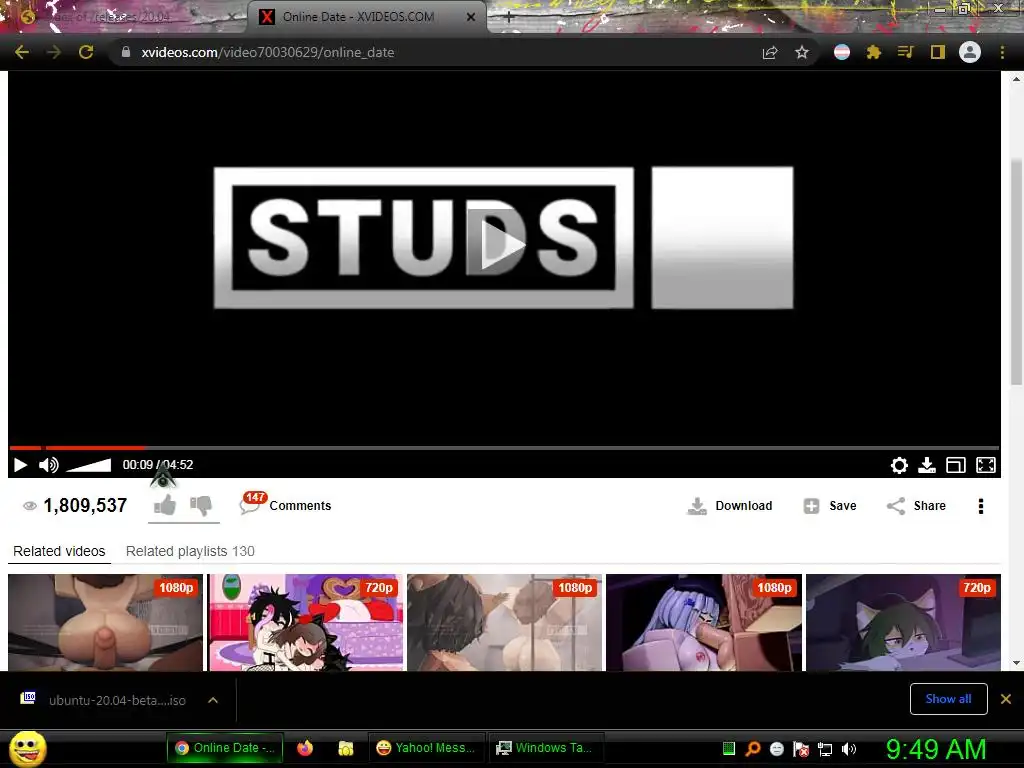This screenshot has height=768, width=1024.
Task: Toggle theater mode in the player
Action: tap(956, 465)
